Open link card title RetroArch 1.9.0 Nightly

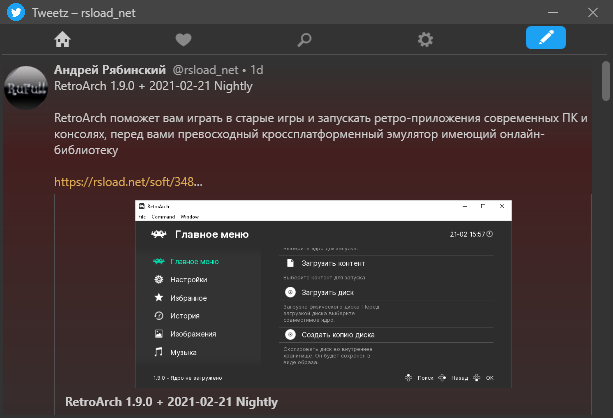coord(171,402)
